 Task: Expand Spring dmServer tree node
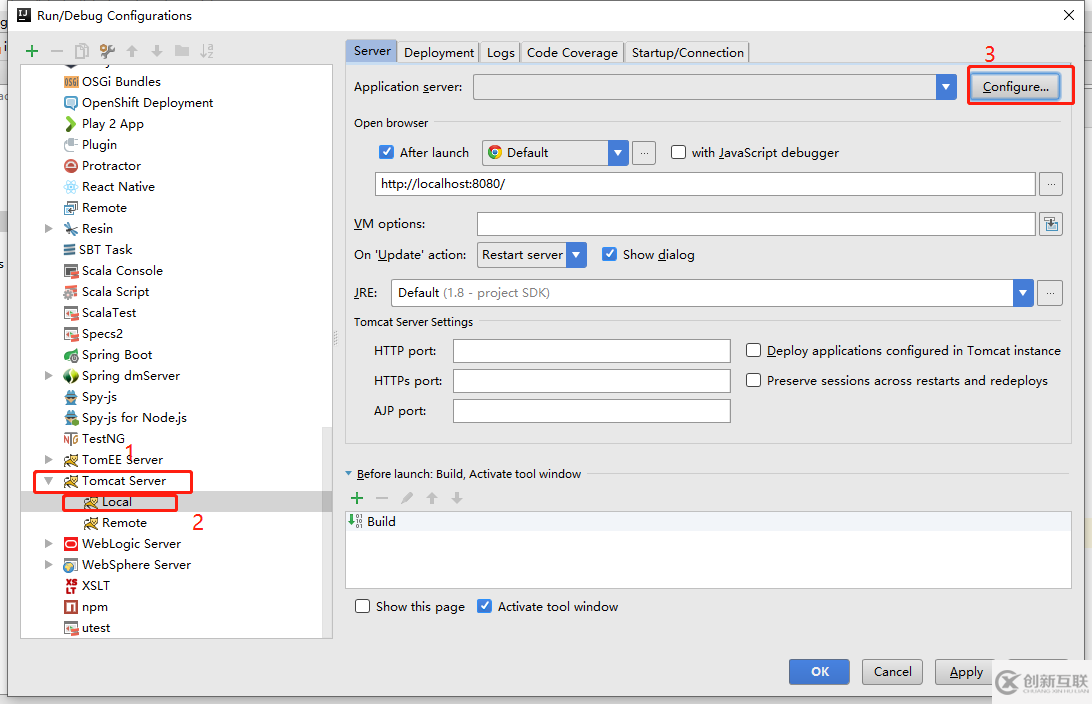tap(49, 375)
